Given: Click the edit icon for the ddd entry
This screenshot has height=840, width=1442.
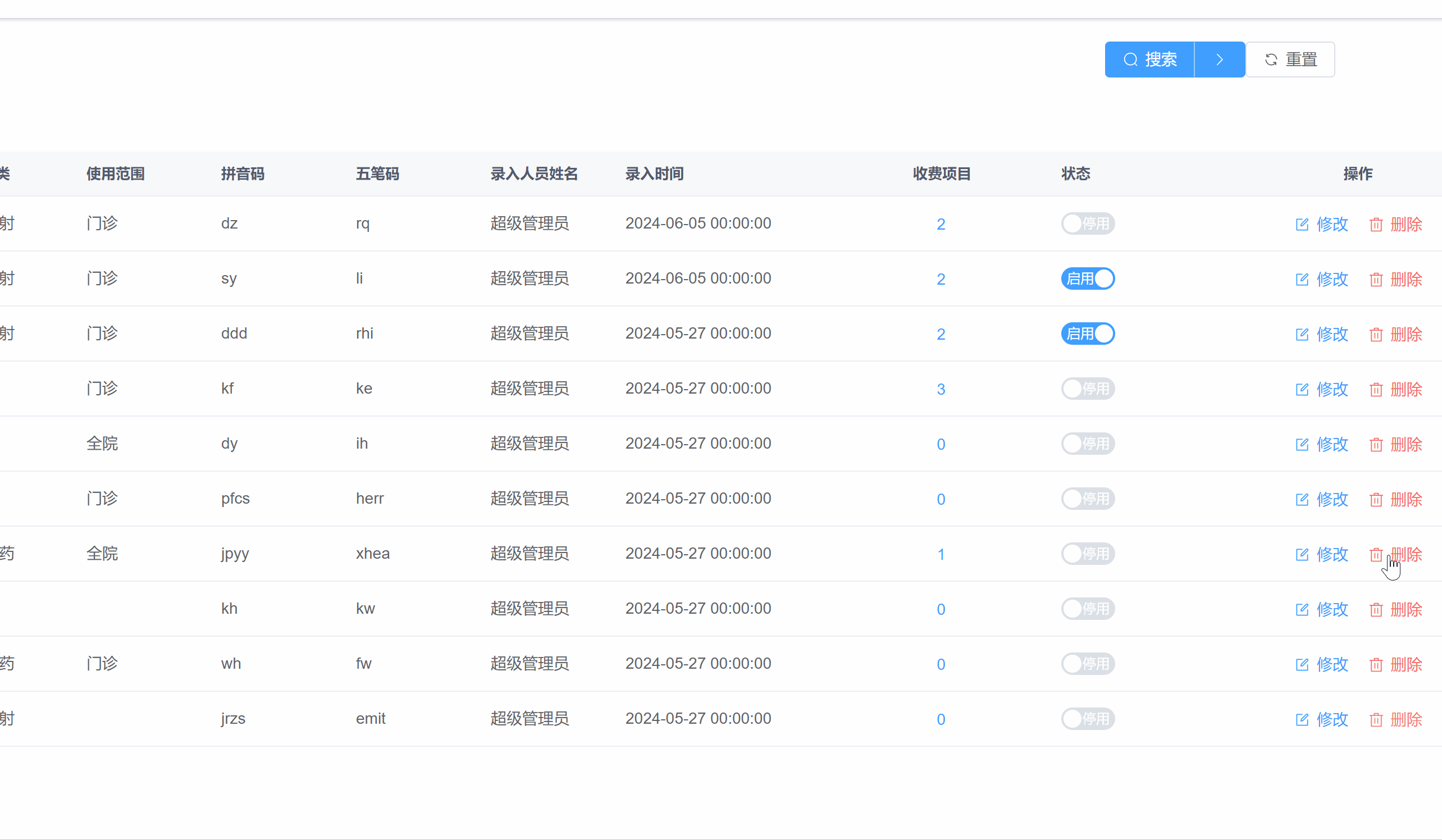Looking at the screenshot, I should pyautogui.click(x=1302, y=334).
